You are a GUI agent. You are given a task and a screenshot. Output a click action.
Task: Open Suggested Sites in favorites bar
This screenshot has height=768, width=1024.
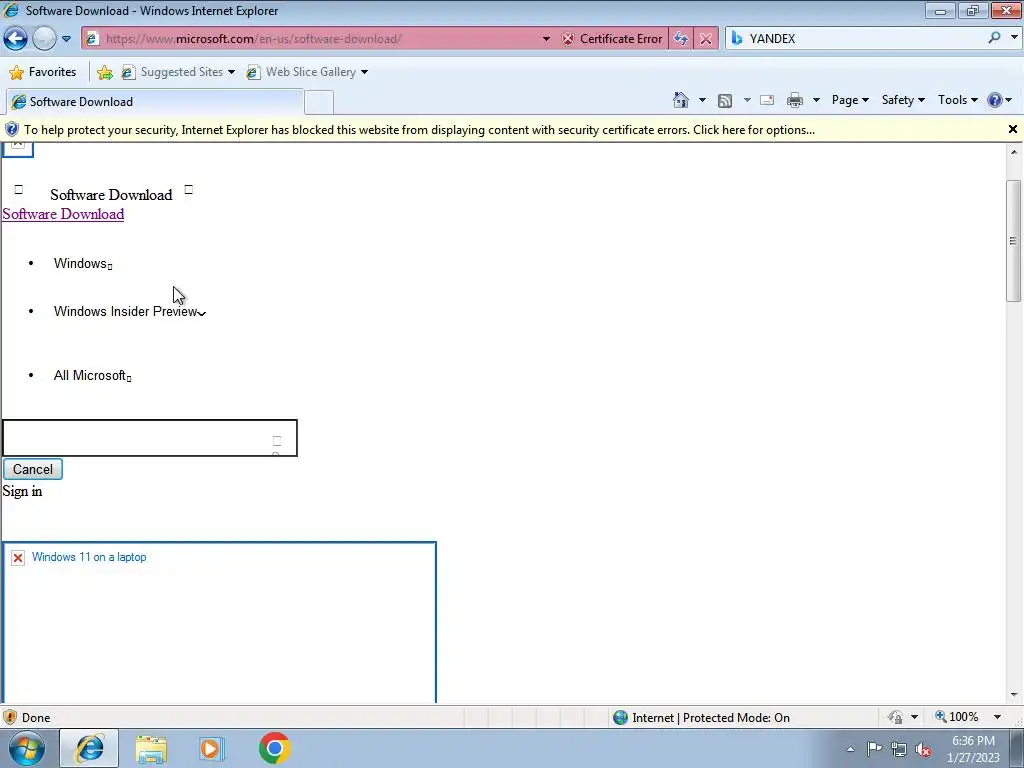(178, 72)
